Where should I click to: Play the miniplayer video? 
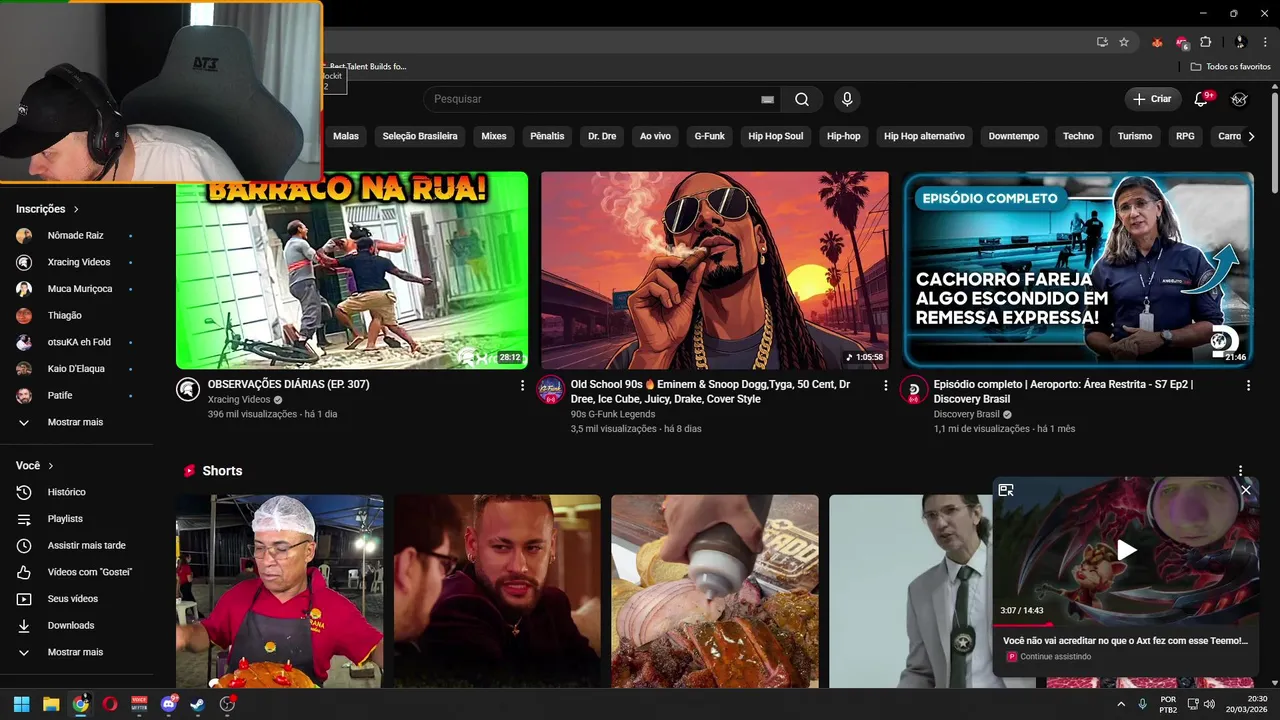coord(1126,550)
